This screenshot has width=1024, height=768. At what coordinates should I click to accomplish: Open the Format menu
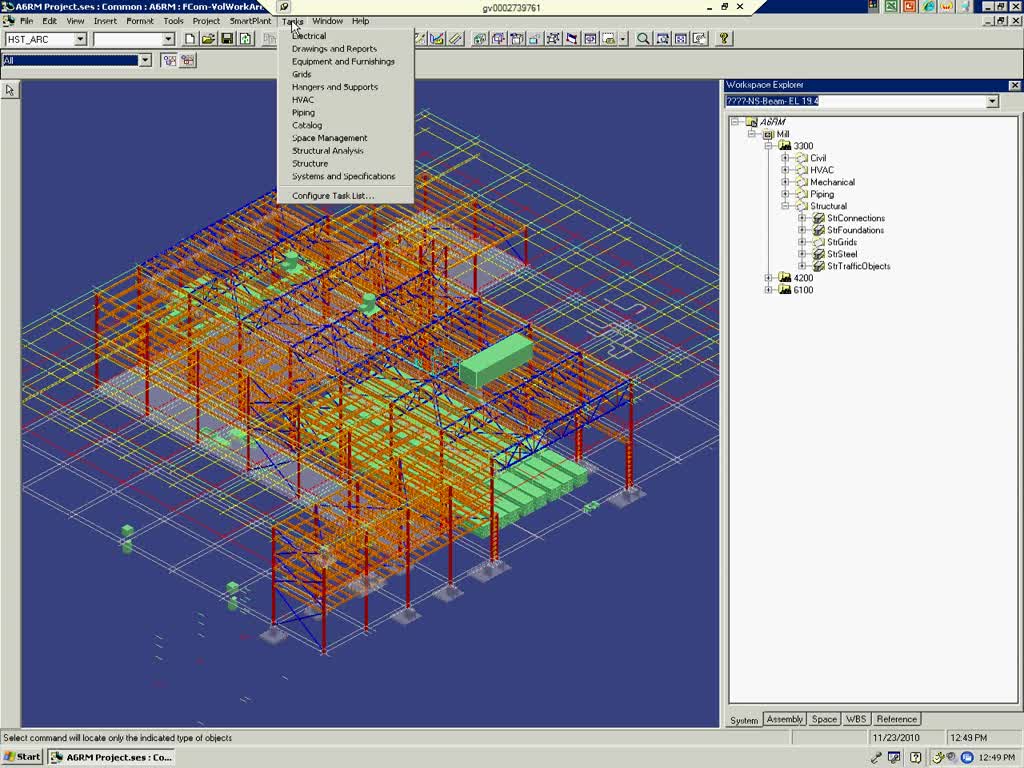140,21
